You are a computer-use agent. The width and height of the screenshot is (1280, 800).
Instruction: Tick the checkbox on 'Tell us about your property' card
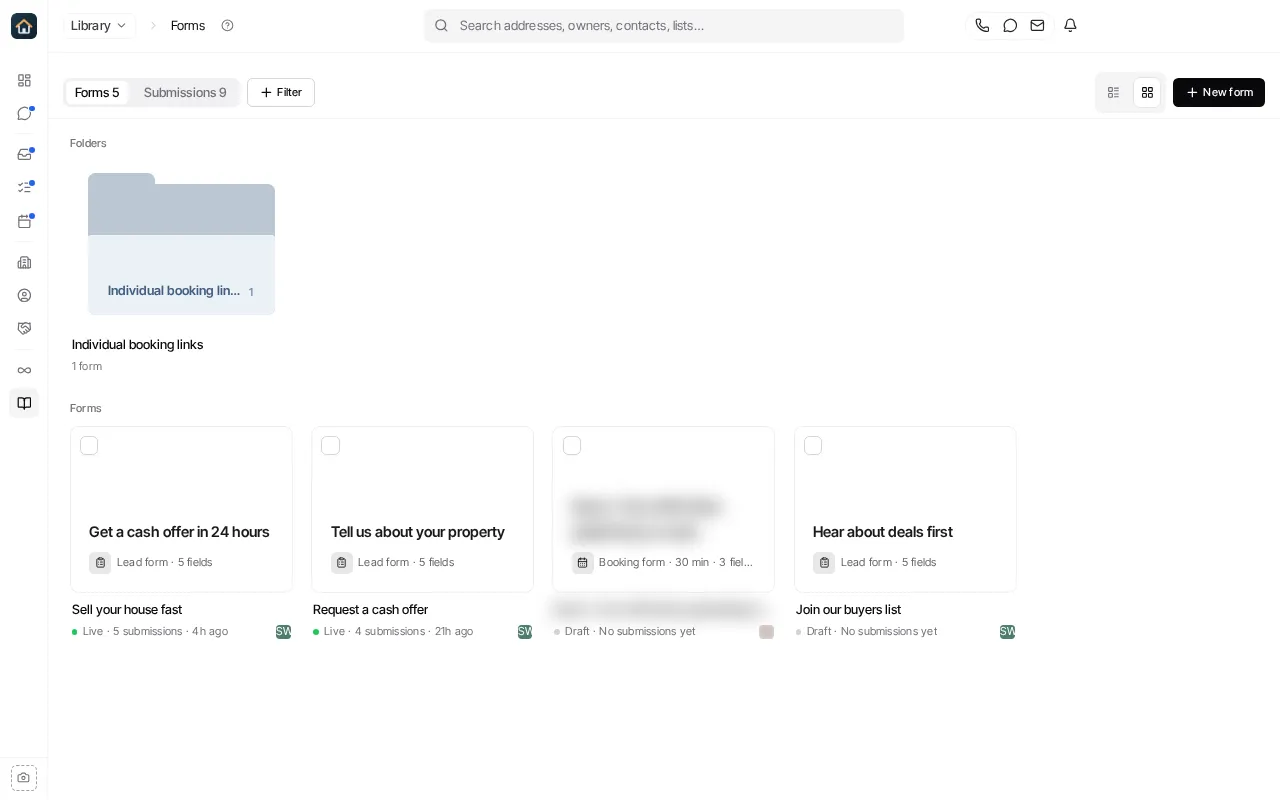[x=330, y=445]
